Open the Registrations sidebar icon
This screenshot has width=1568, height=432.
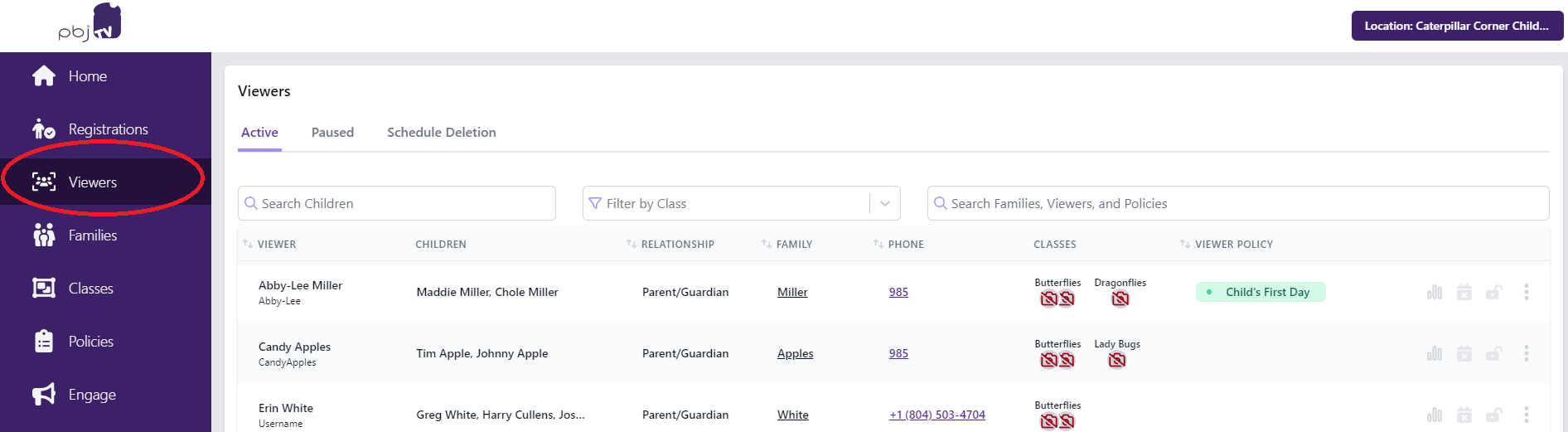[44, 129]
